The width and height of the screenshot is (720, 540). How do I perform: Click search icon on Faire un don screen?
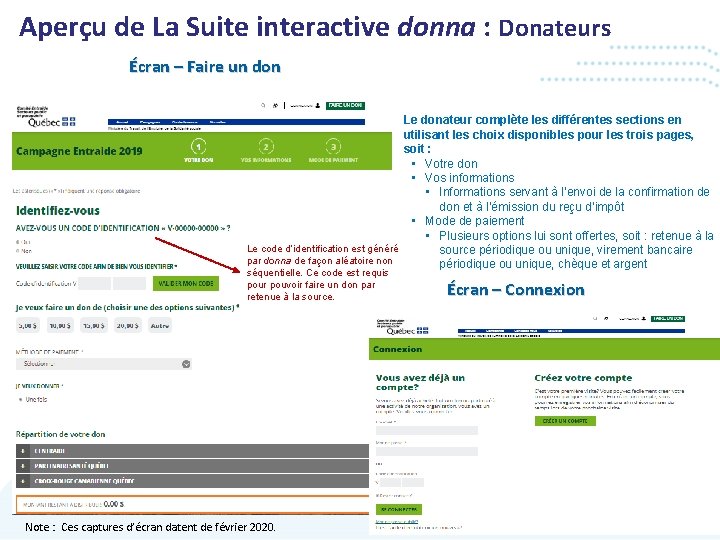click(x=263, y=105)
